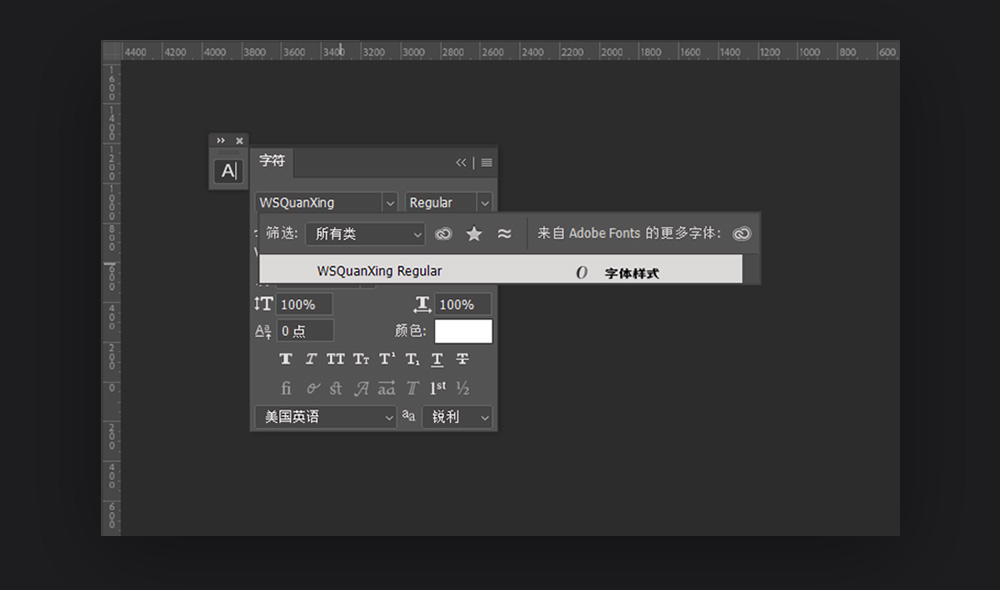Open the font style Regular dropdown
The width and height of the screenshot is (1000, 590).
[449, 203]
